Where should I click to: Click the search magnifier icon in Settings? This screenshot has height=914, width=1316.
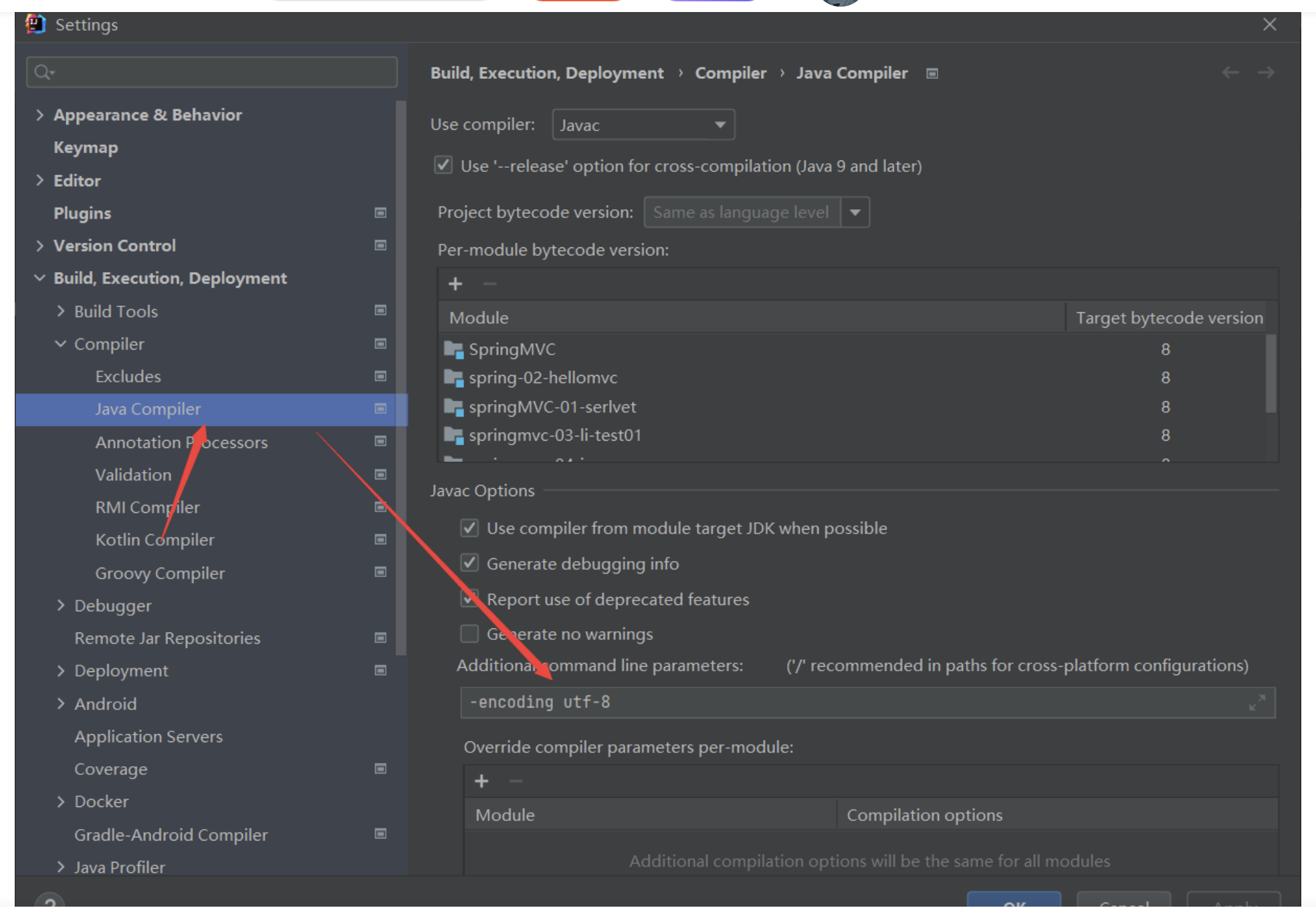[43, 72]
